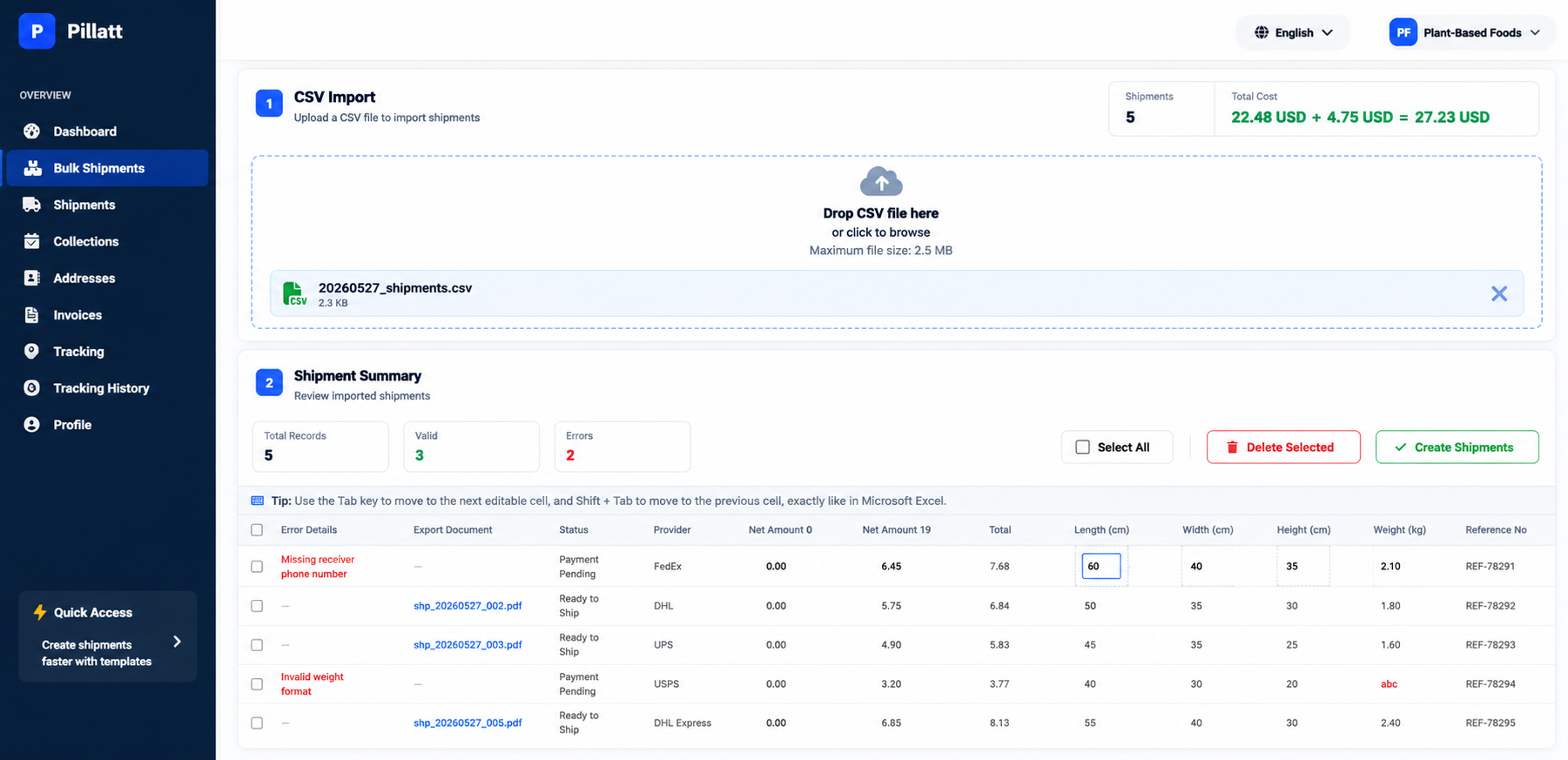
Task: Click the Missing receiver phone number error
Action: click(x=318, y=567)
